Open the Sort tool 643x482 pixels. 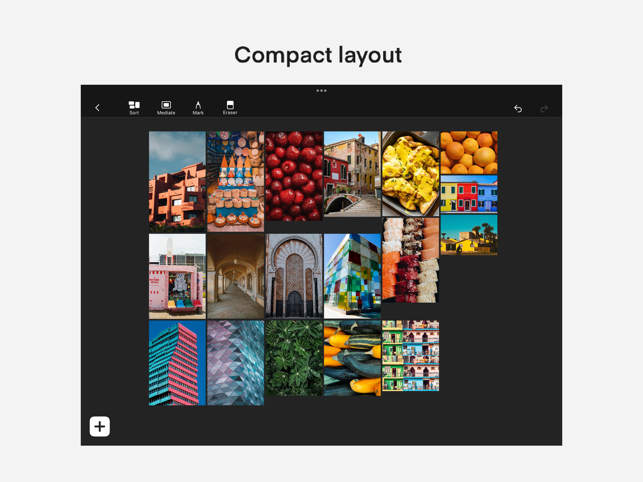134,108
